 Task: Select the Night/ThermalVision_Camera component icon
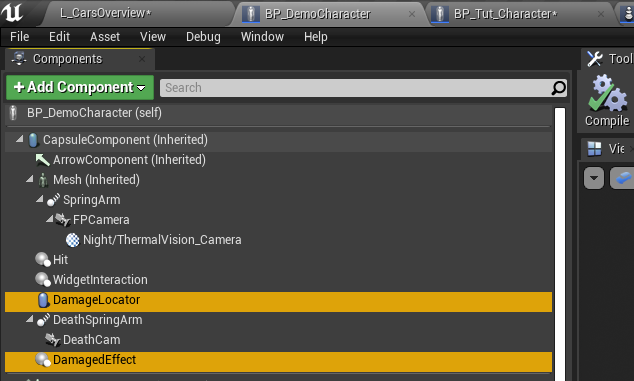pos(72,240)
